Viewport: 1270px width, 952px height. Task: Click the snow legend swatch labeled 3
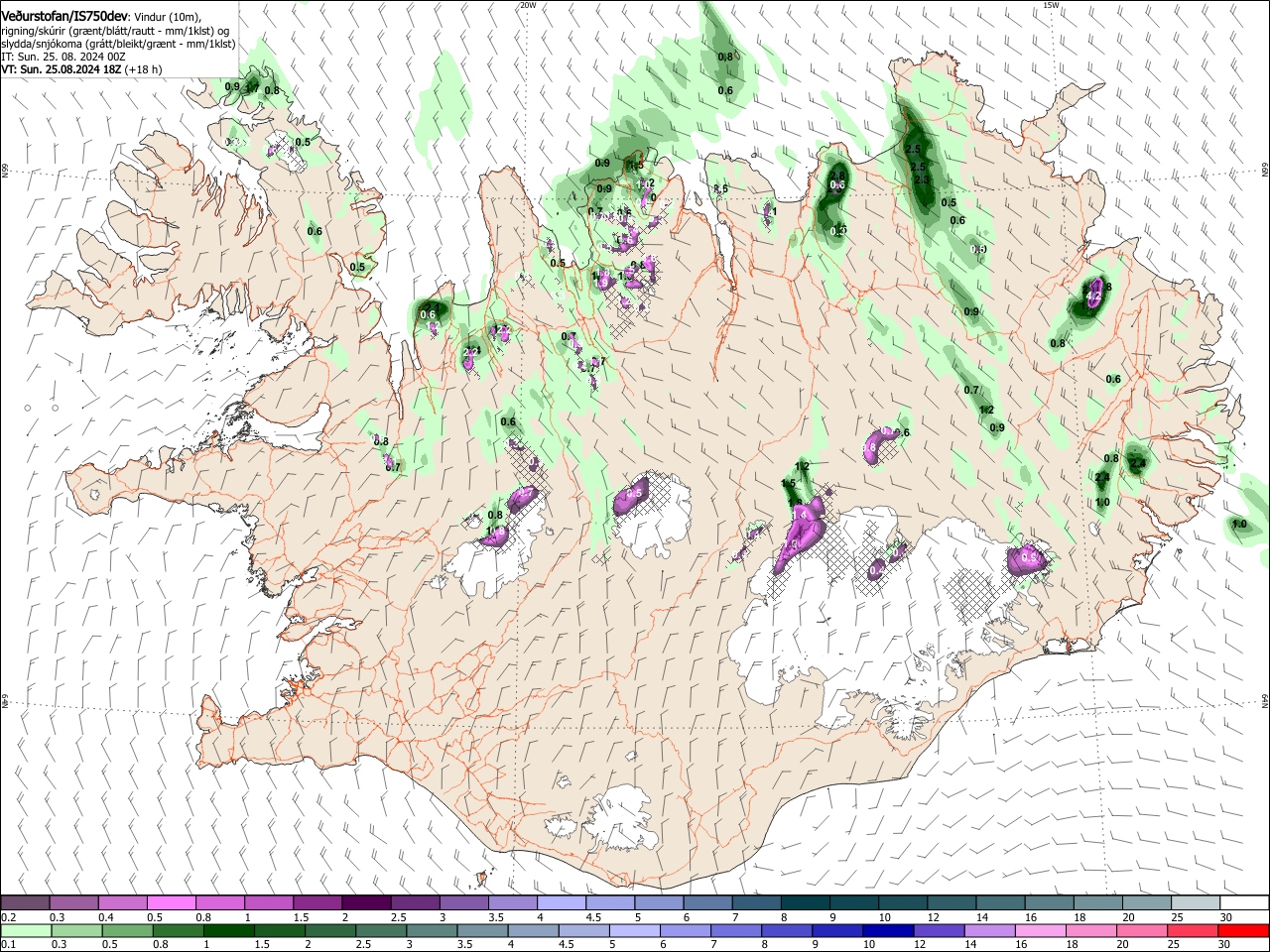pos(464,902)
